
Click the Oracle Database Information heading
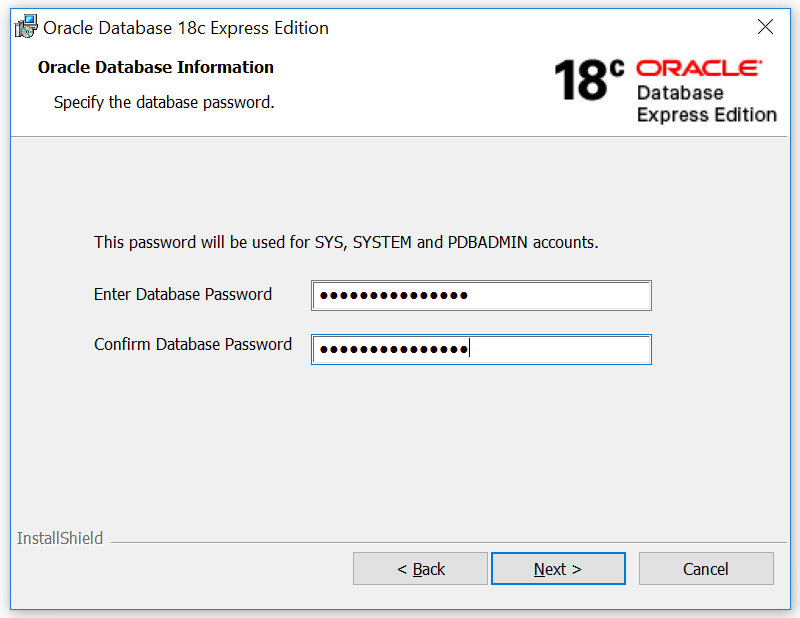(156, 67)
